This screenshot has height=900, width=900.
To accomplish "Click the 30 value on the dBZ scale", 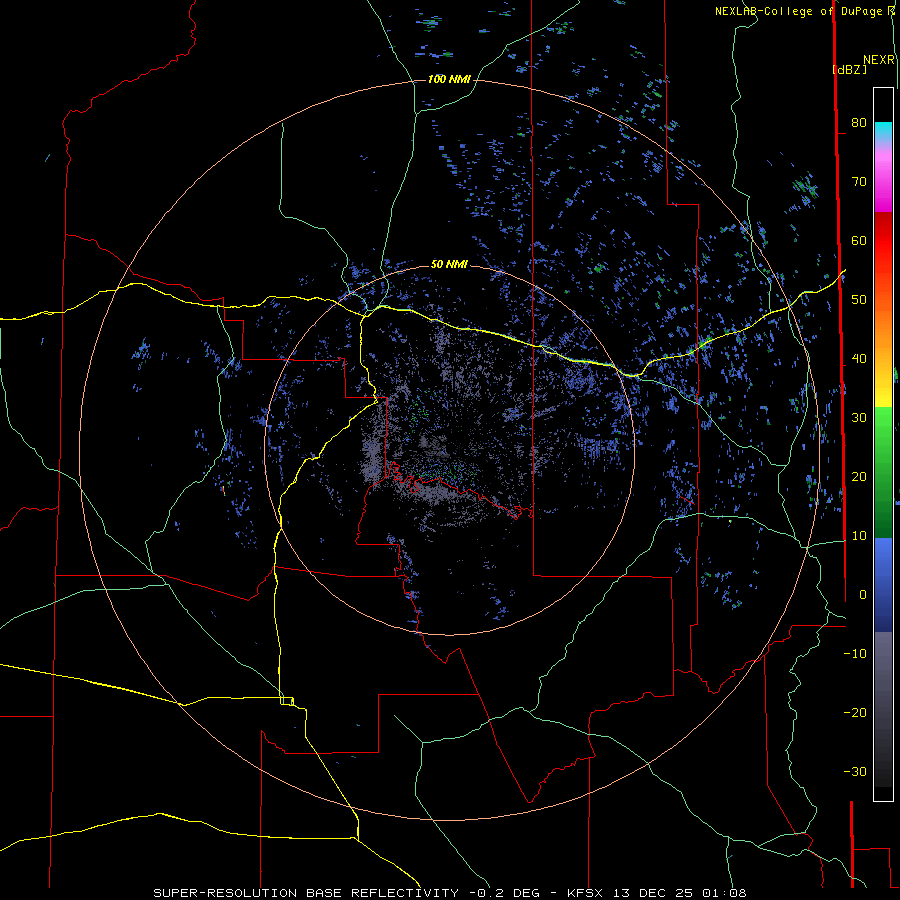I will (859, 418).
